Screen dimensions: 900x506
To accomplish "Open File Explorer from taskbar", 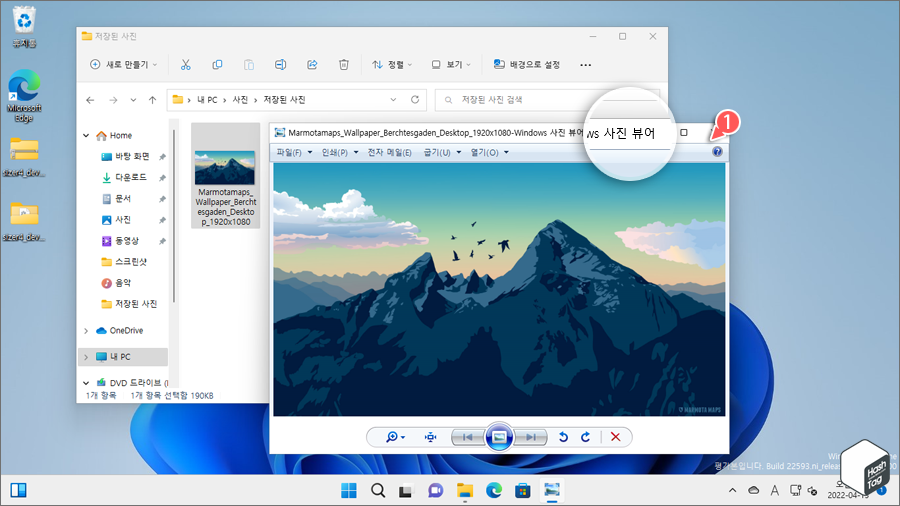I will 465,491.
